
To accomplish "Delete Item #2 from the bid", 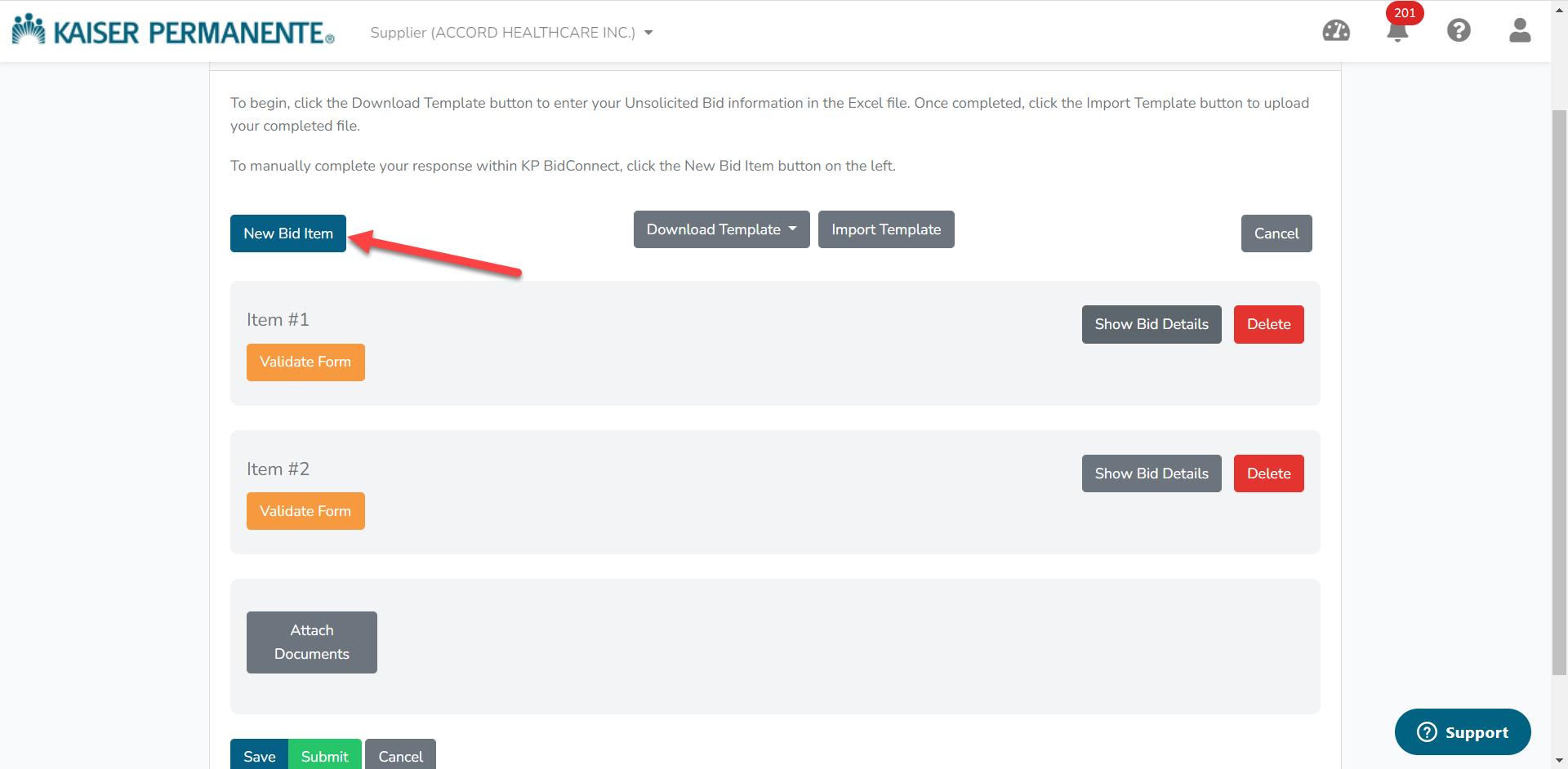I will (1268, 473).
